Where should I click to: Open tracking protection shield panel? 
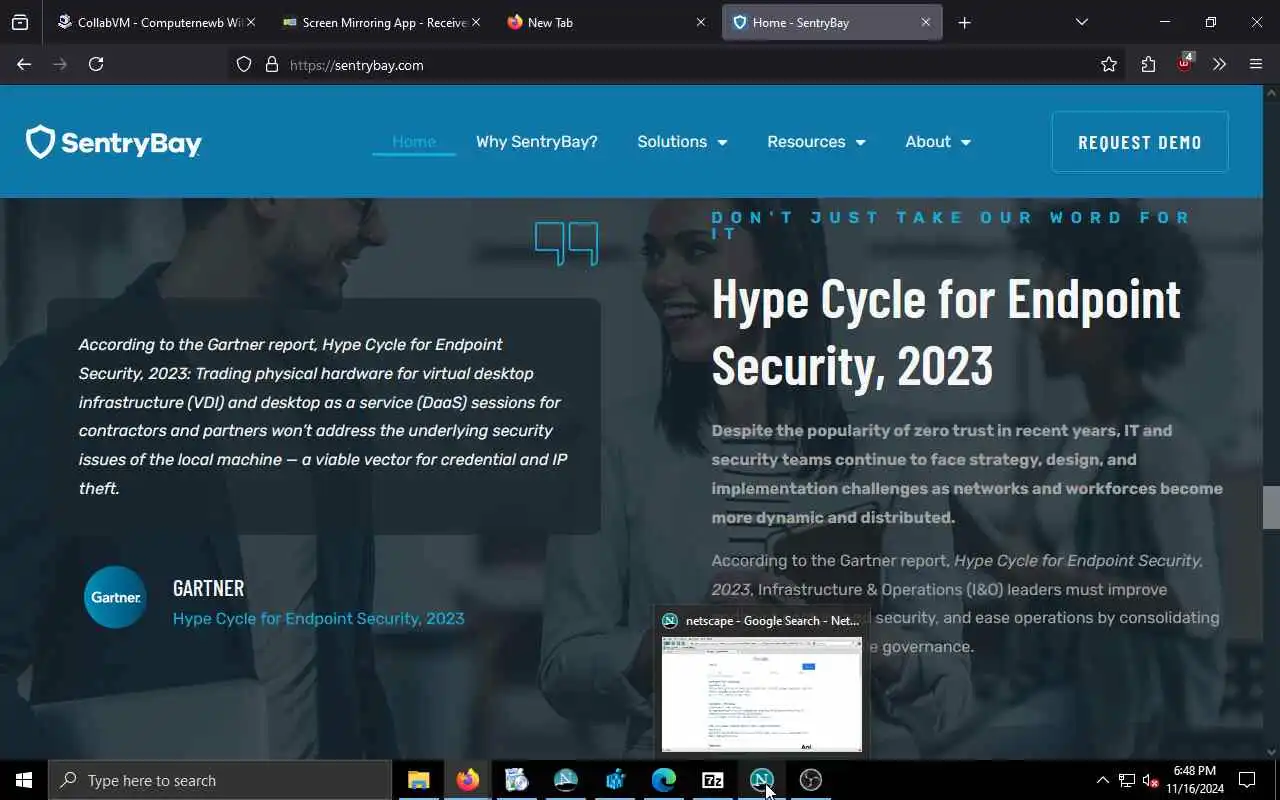pos(244,64)
